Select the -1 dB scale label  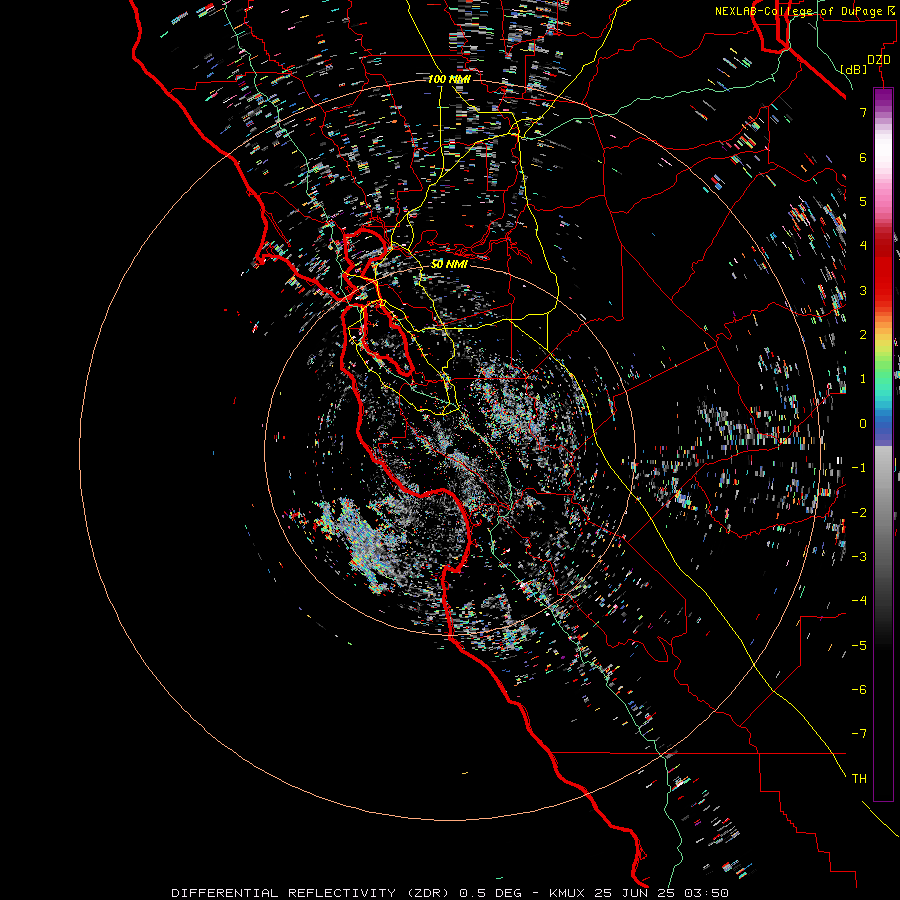[859, 468]
